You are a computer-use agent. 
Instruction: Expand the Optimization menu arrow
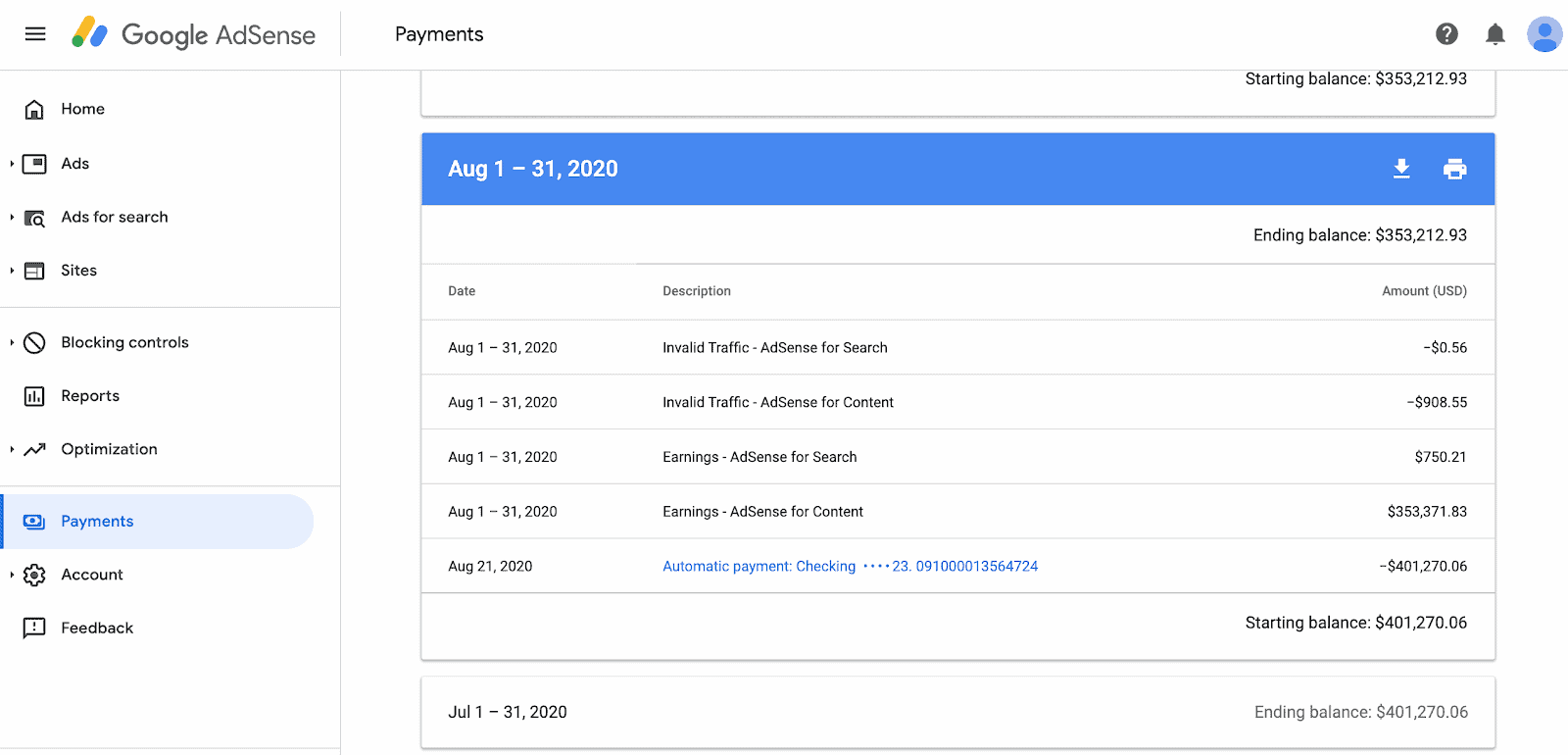(x=12, y=449)
